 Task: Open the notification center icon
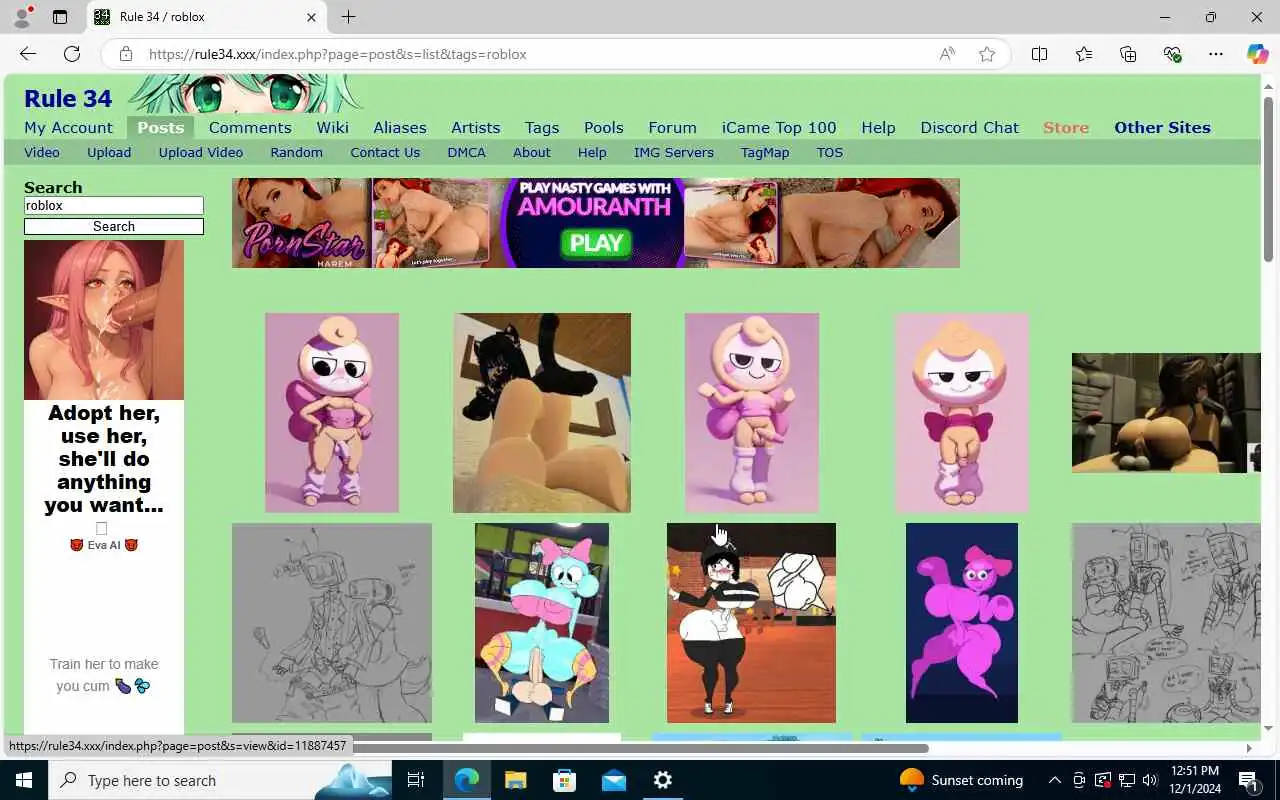1248,780
